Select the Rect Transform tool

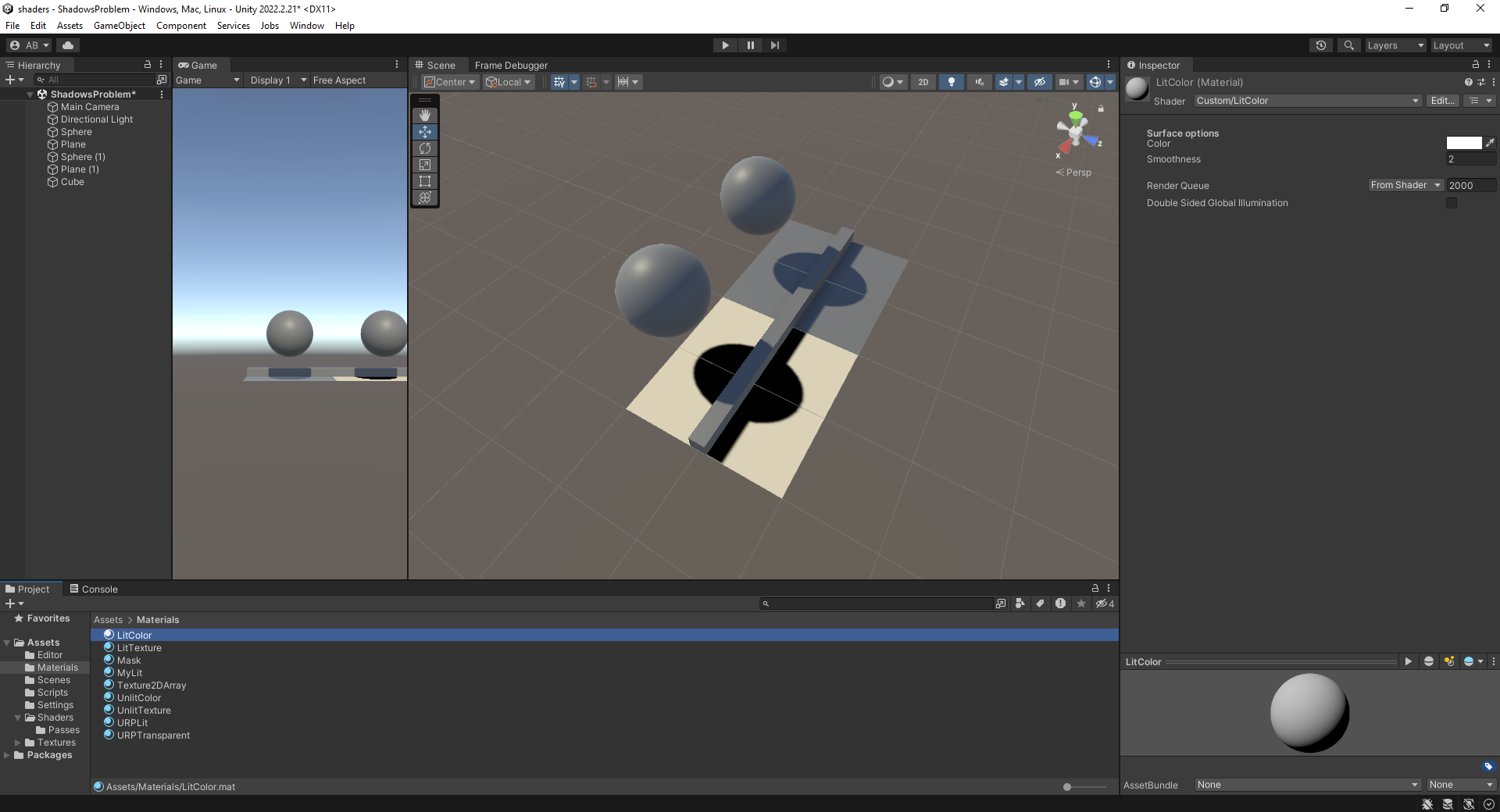[425, 181]
